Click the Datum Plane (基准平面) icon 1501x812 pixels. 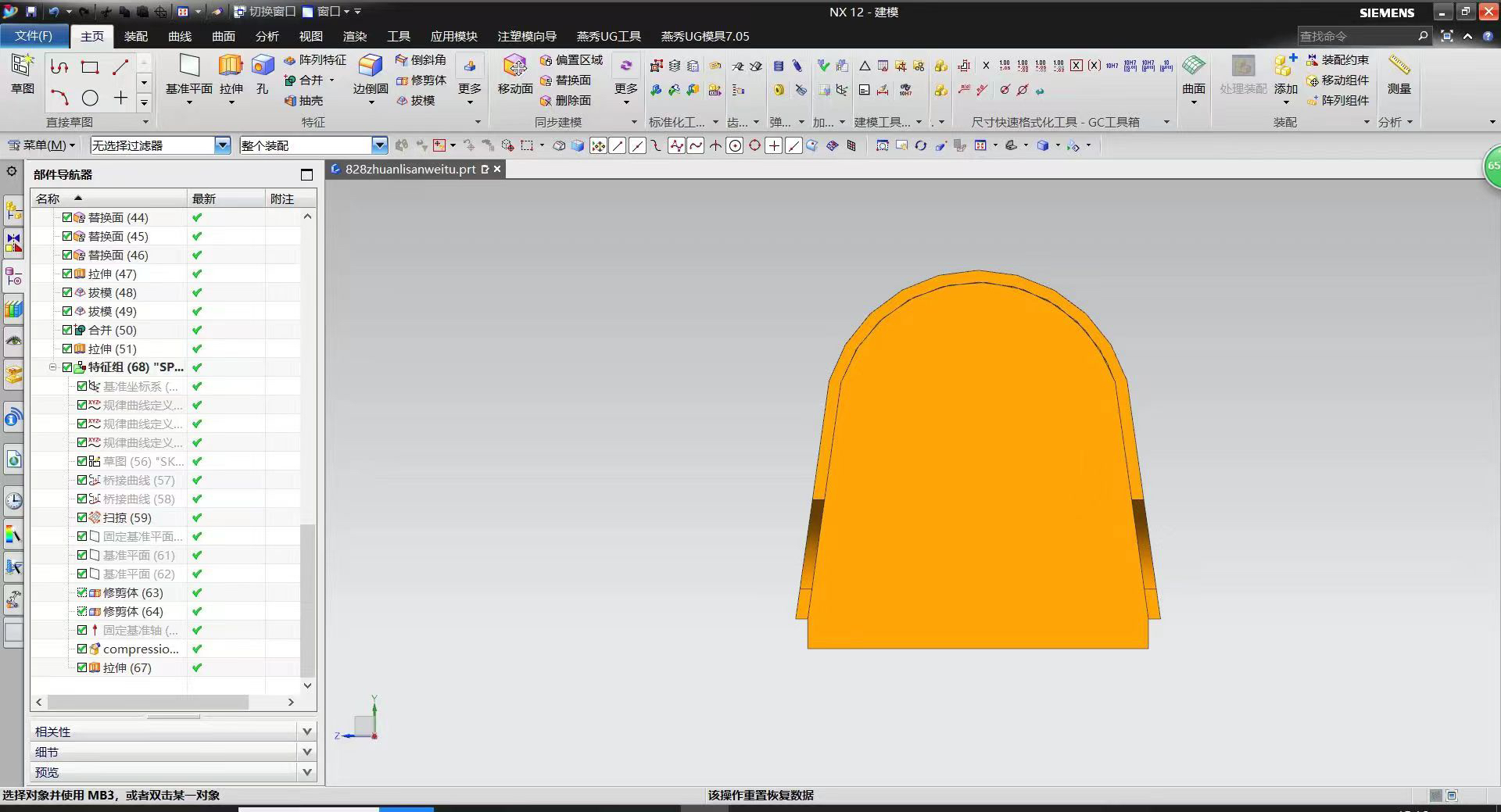[189, 66]
